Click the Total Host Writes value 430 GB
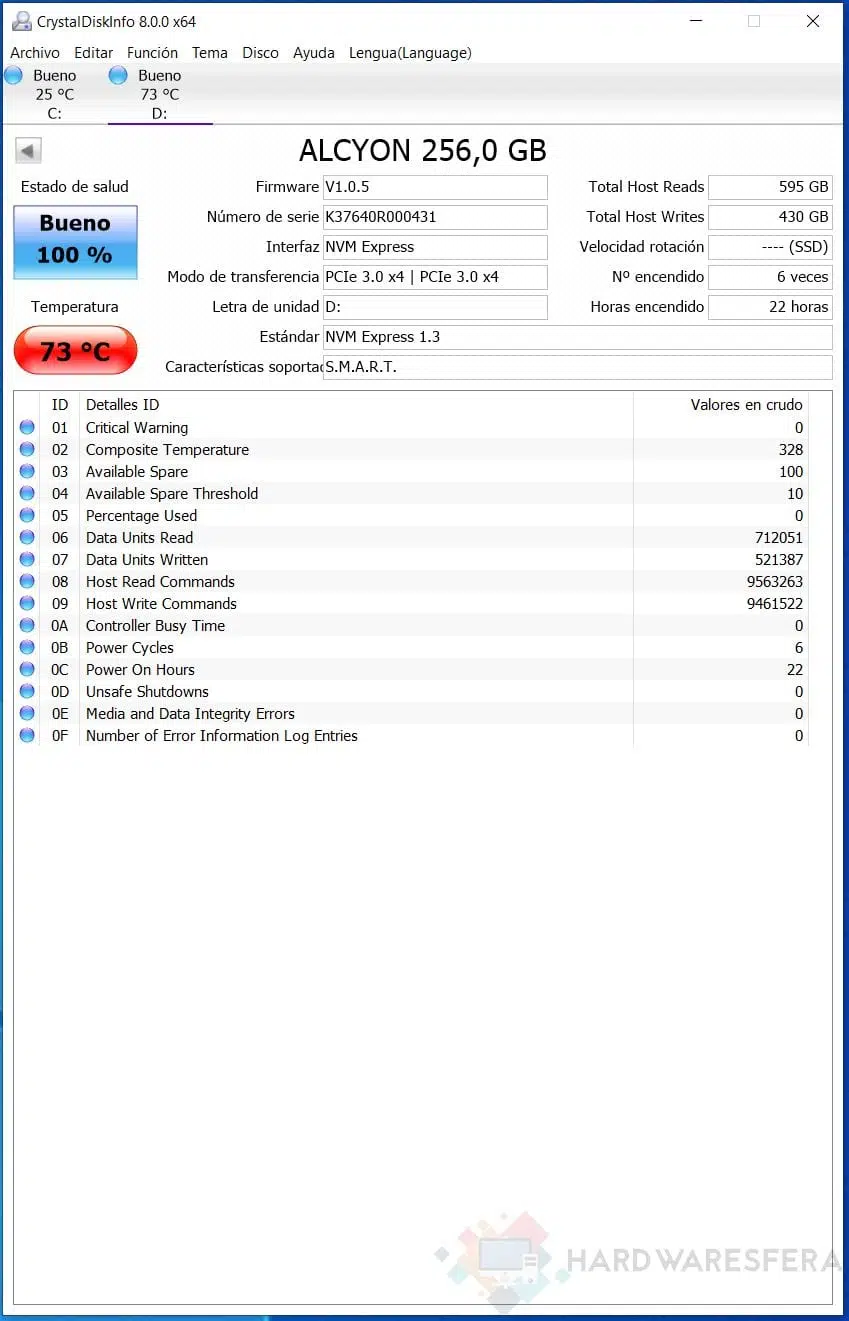The image size is (849, 1321). pyautogui.click(x=770, y=217)
